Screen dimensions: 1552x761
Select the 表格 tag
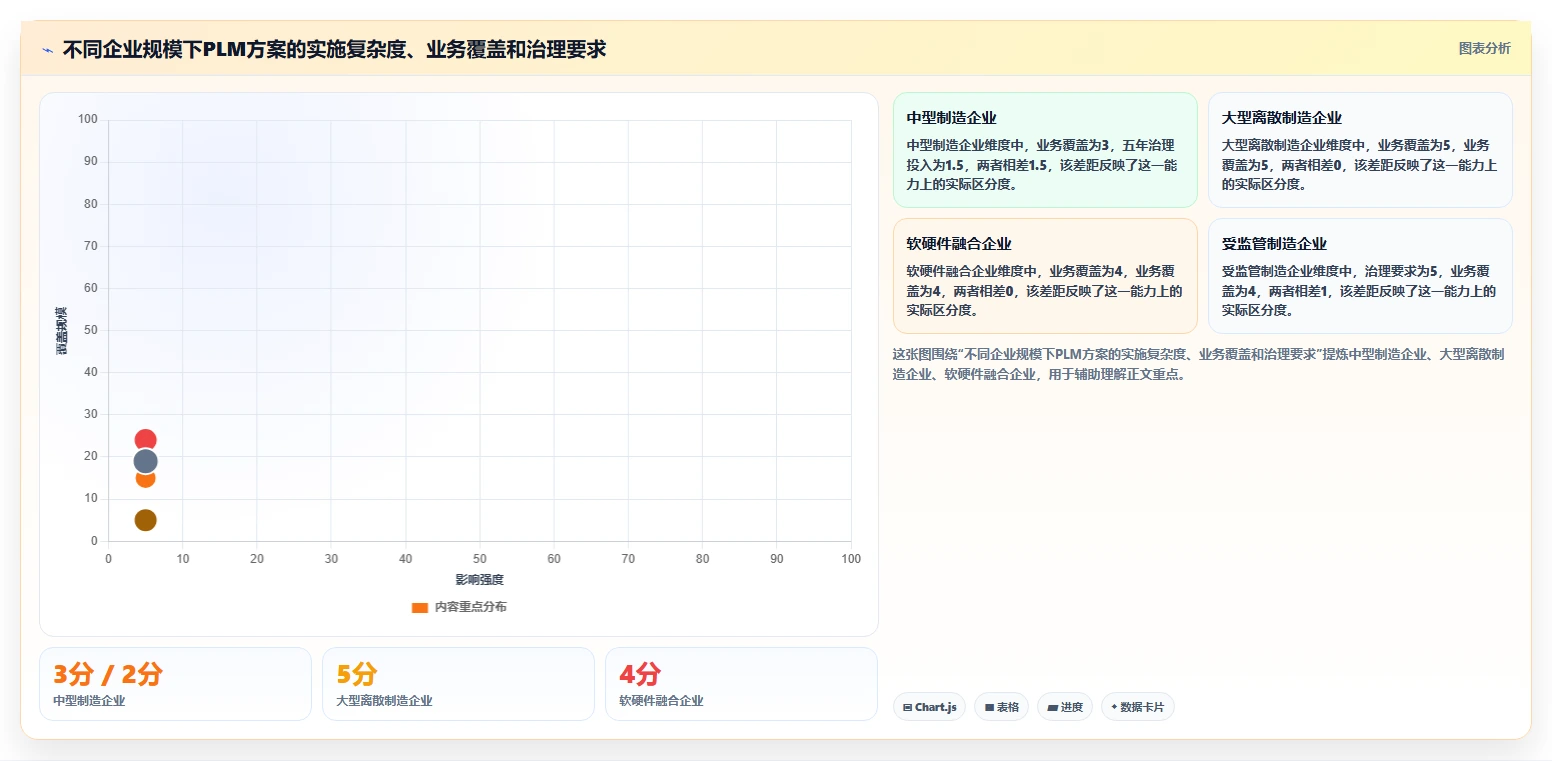tap(1001, 707)
